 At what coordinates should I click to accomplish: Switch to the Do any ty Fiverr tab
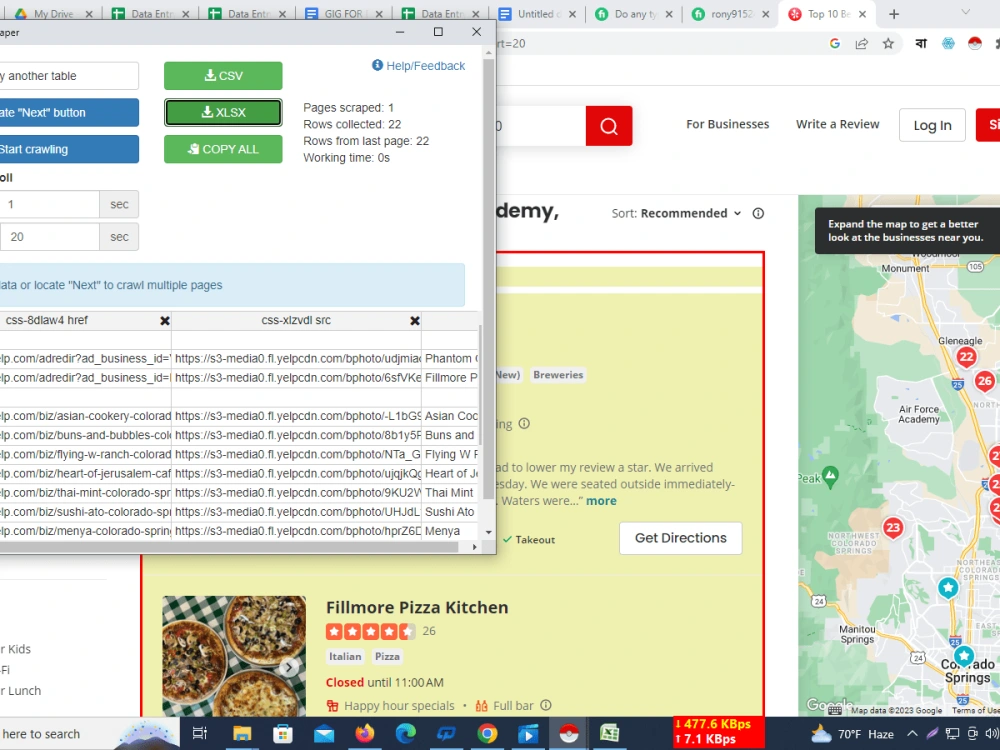634,13
